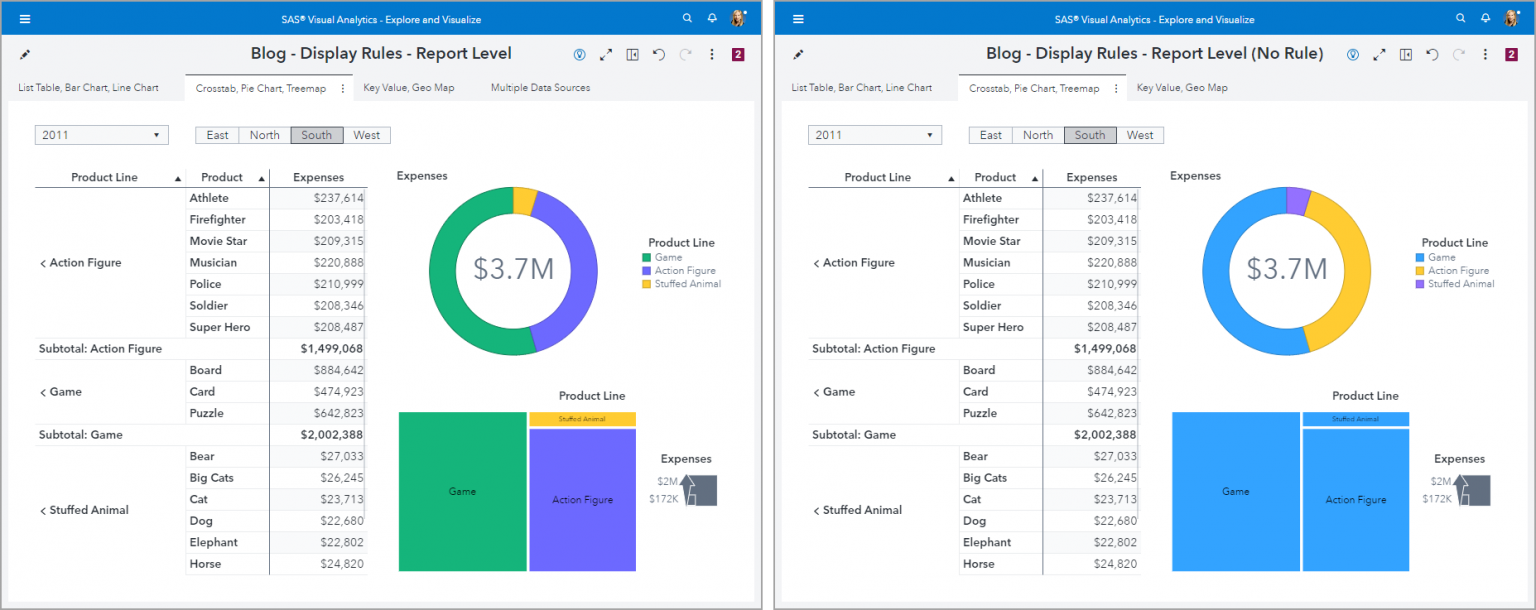Open hamburger menu in left Report Level window
This screenshot has width=1536, height=610.
25,19
